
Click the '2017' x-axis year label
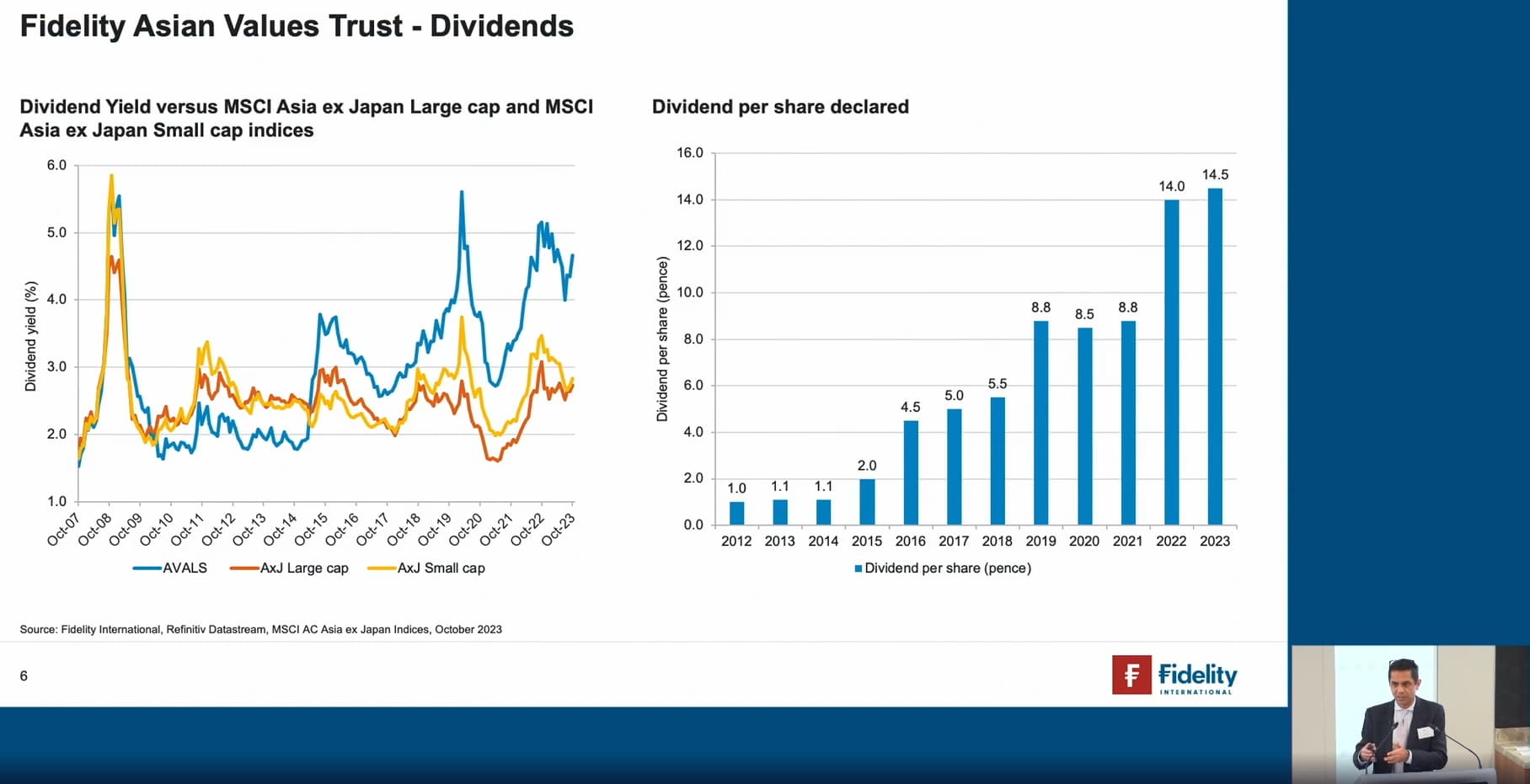954,541
